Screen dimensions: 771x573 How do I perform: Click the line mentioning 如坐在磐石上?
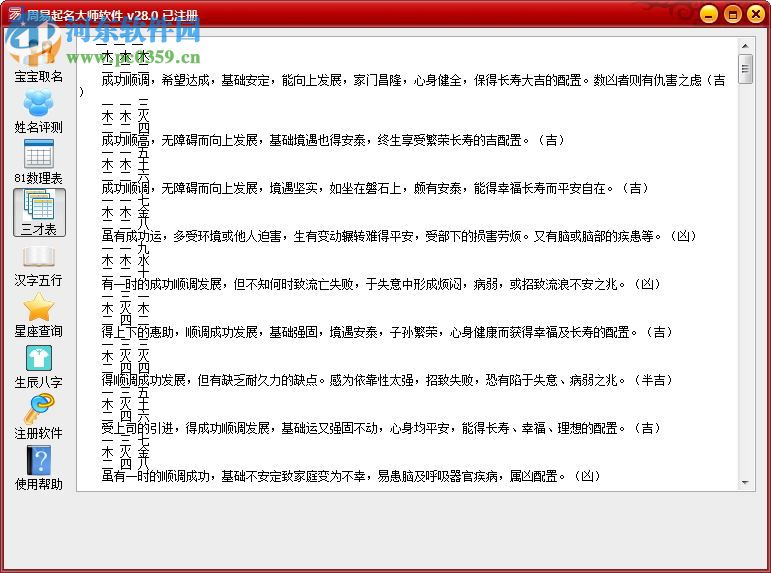pyautogui.click(x=375, y=188)
